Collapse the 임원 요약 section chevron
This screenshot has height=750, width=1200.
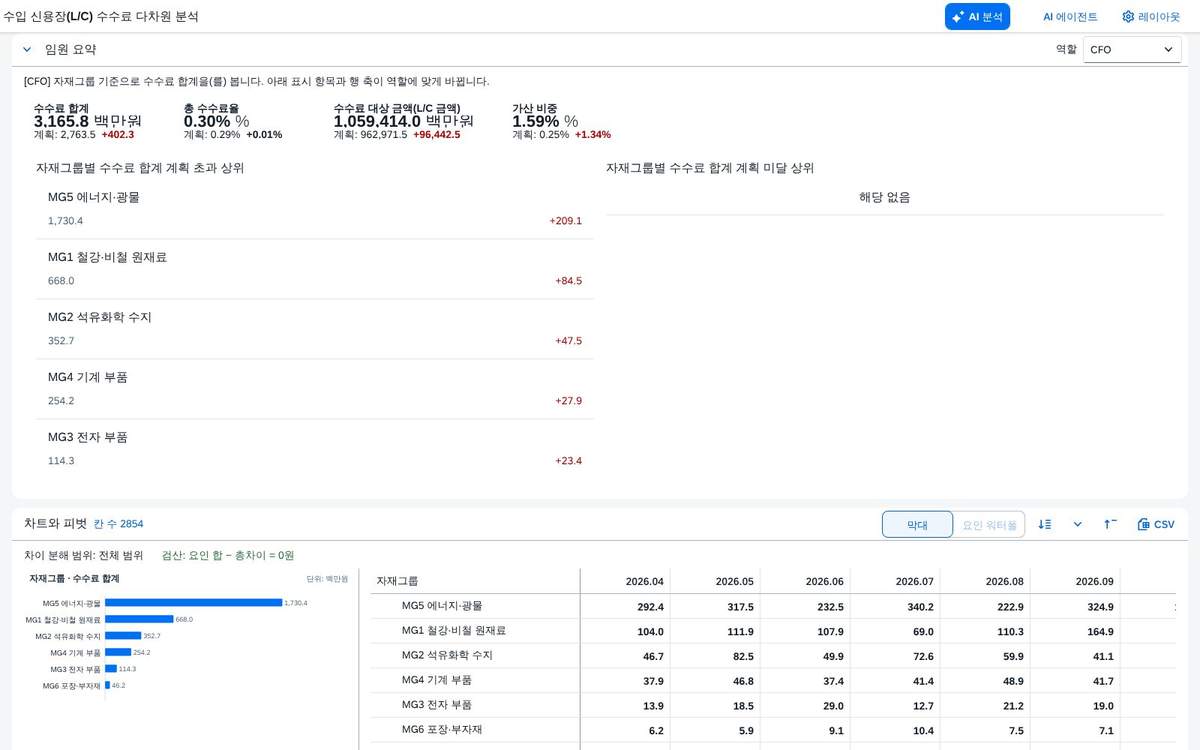(x=27, y=49)
